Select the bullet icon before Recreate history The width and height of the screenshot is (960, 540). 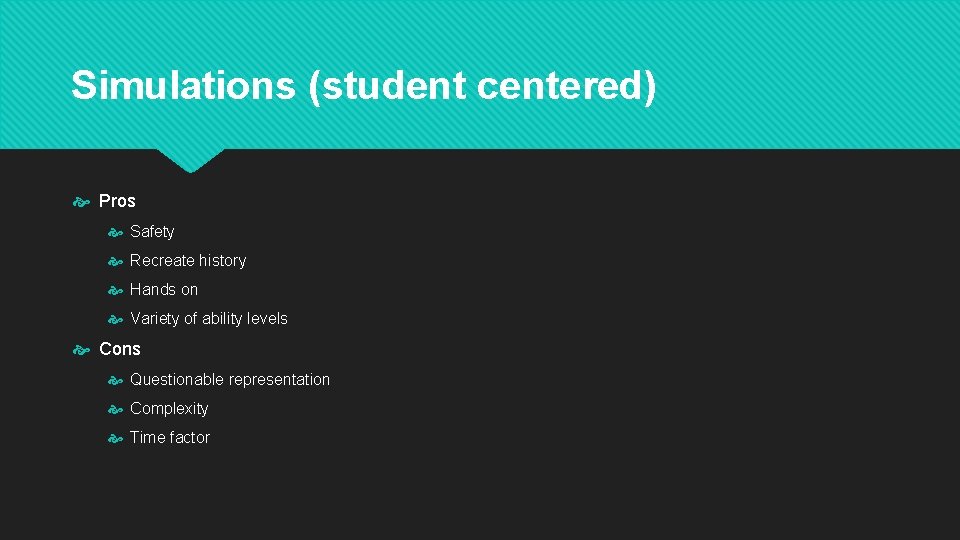(115, 261)
